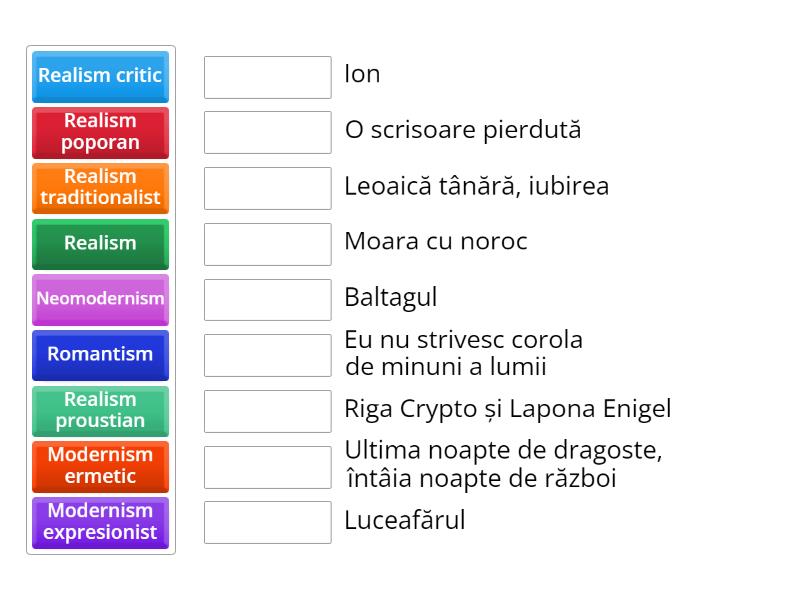Select the Realism critic tile

[100, 76]
